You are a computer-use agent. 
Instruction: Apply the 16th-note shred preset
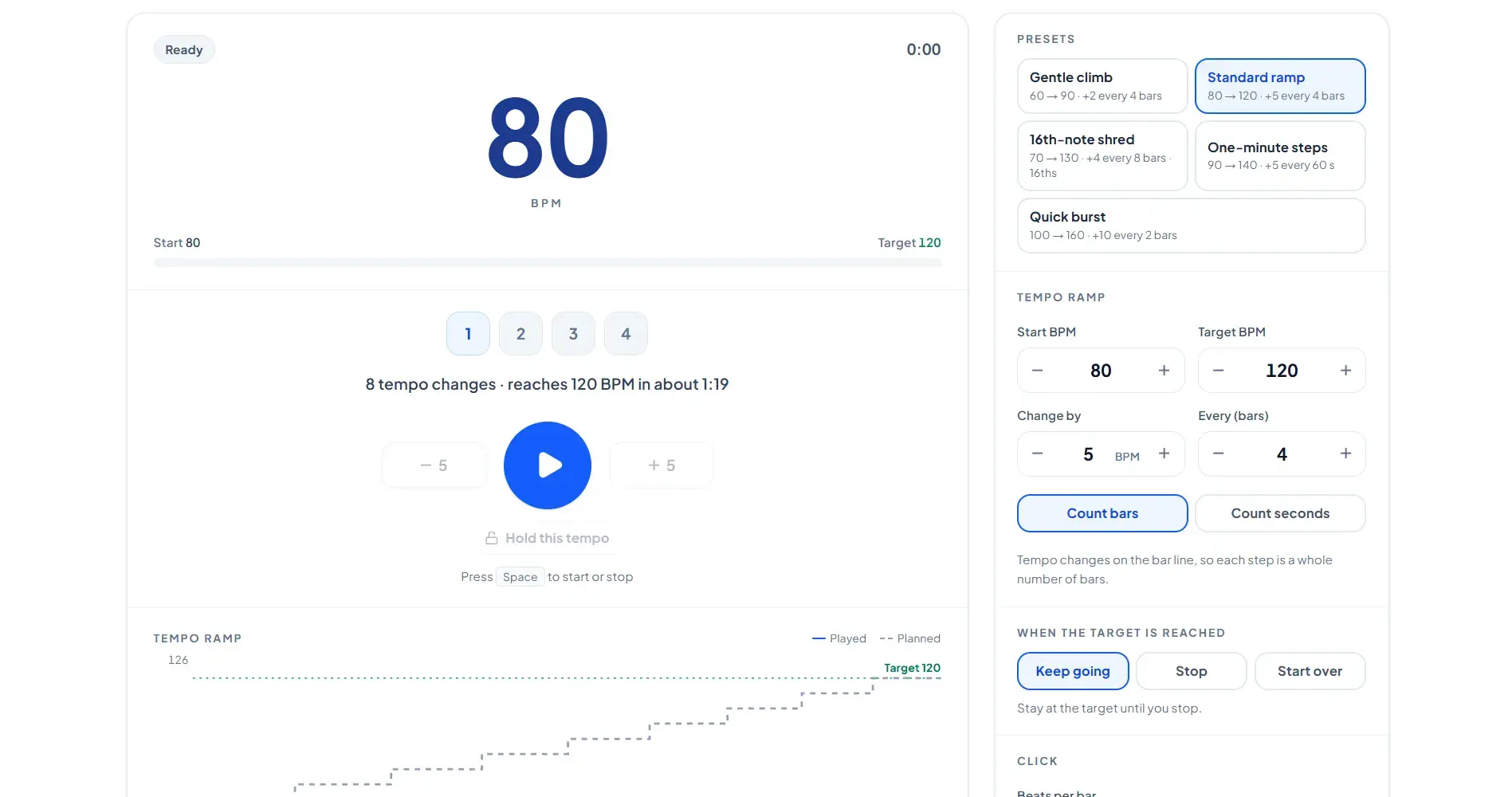1102,155
